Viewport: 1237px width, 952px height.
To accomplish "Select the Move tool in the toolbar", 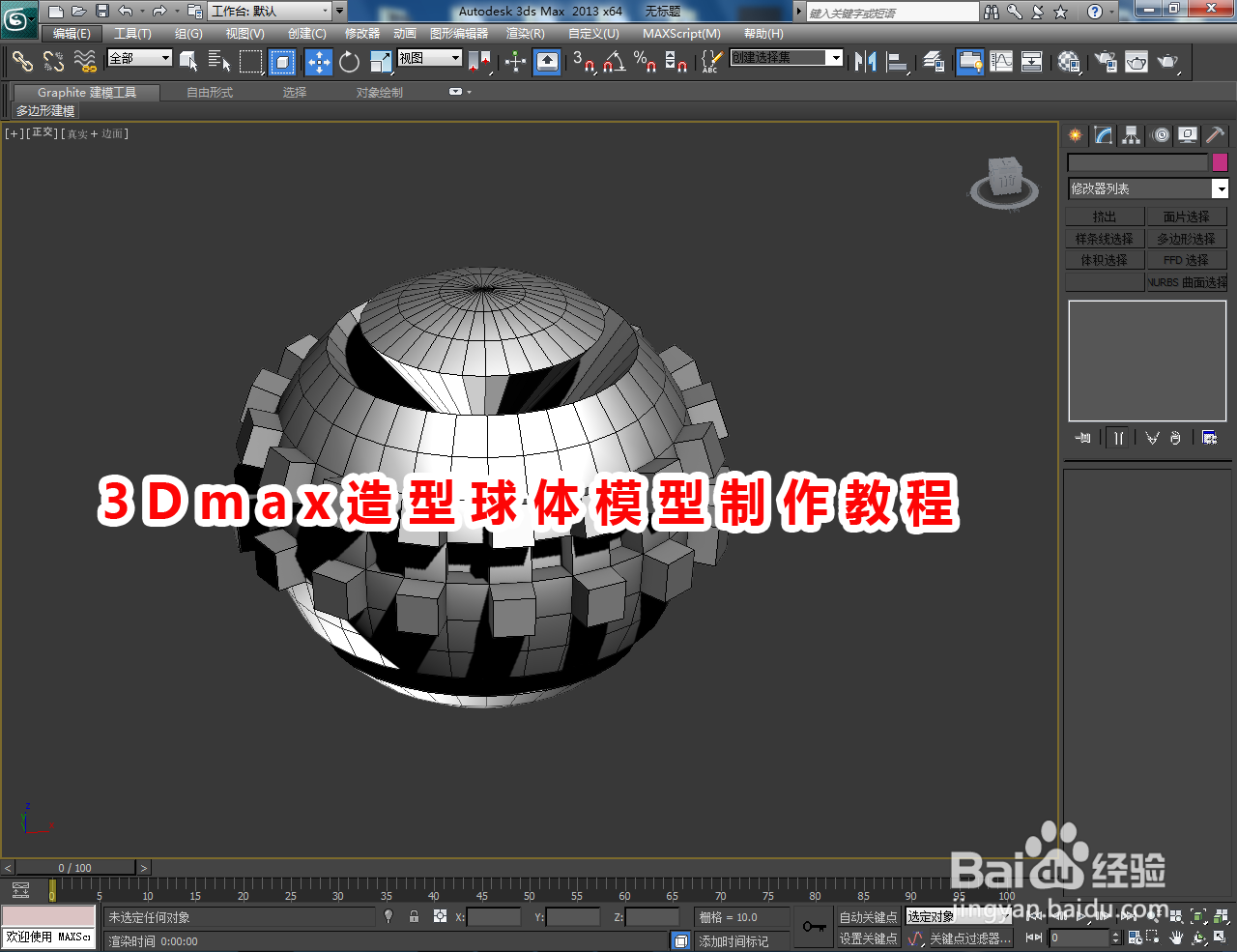I will click(319, 62).
